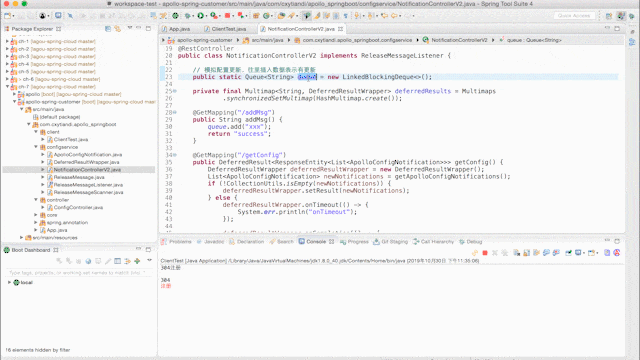Select ClientTest.java in the tree
This screenshot has width=640, height=360.
[71, 140]
